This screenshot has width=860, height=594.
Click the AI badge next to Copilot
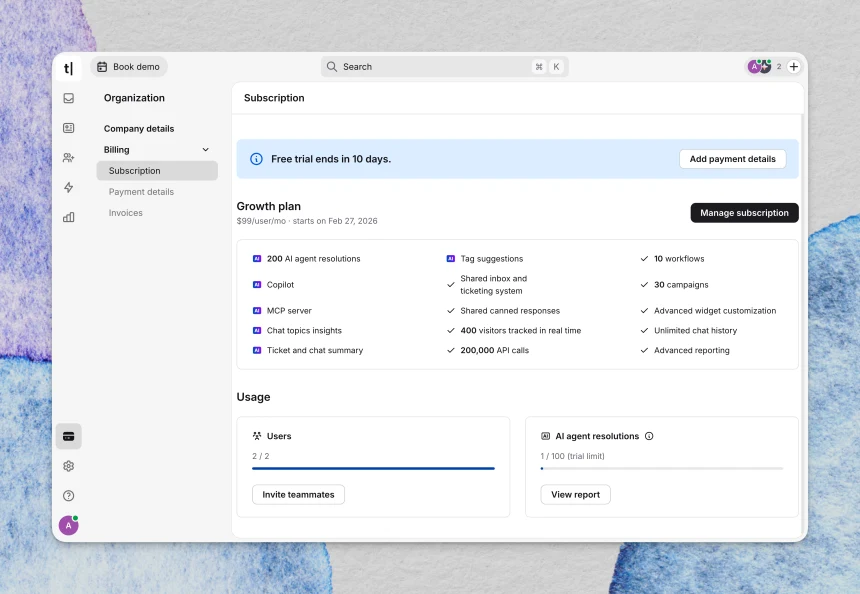coord(257,285)
